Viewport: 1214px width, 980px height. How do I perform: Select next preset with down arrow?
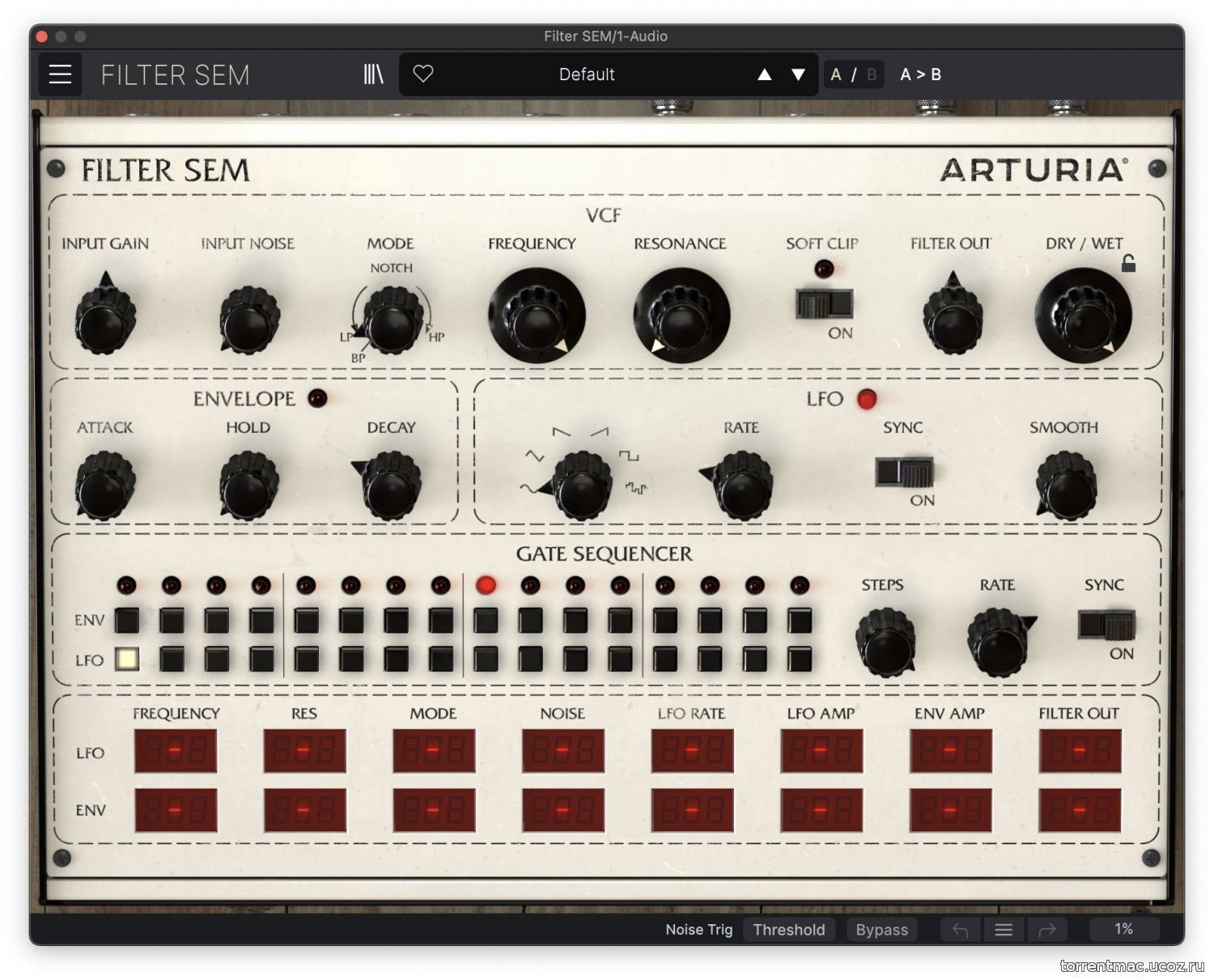tap(798, 74)
